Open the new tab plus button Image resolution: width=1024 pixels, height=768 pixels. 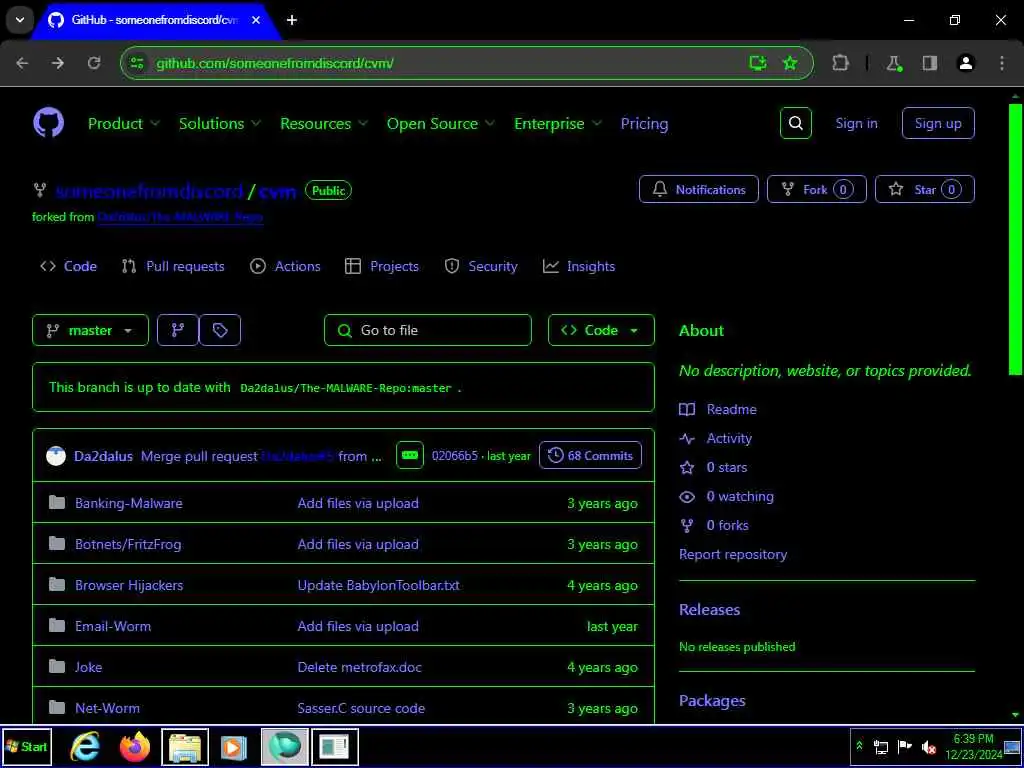click(292, 20)
